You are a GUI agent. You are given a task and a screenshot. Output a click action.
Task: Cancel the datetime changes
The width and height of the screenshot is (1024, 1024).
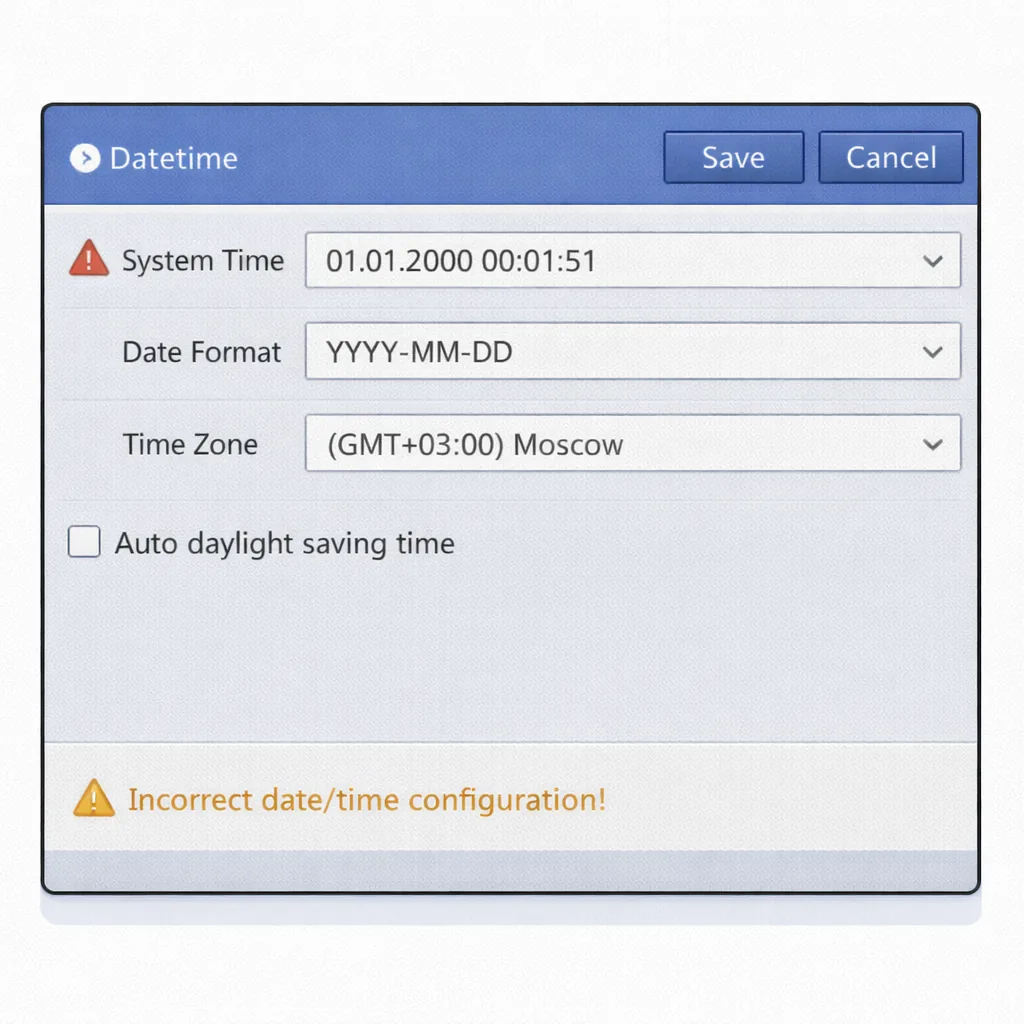891,157
